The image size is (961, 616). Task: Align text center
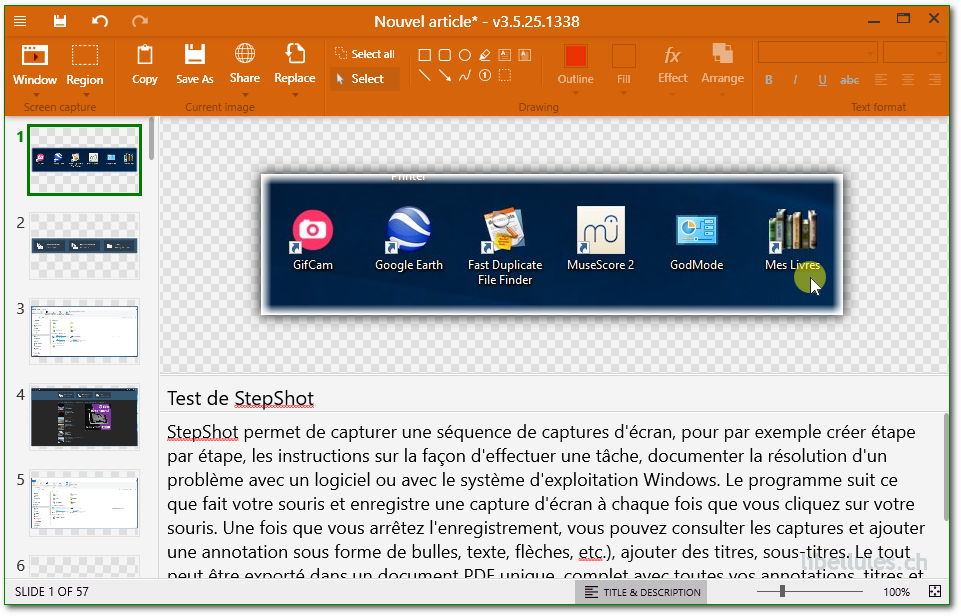click(x=908, y=80)
